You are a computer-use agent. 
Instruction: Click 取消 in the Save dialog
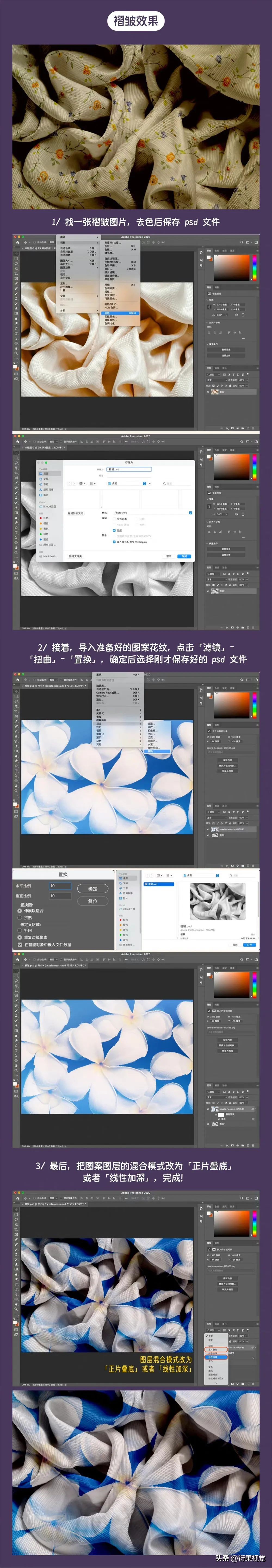[x=169, y=556]
